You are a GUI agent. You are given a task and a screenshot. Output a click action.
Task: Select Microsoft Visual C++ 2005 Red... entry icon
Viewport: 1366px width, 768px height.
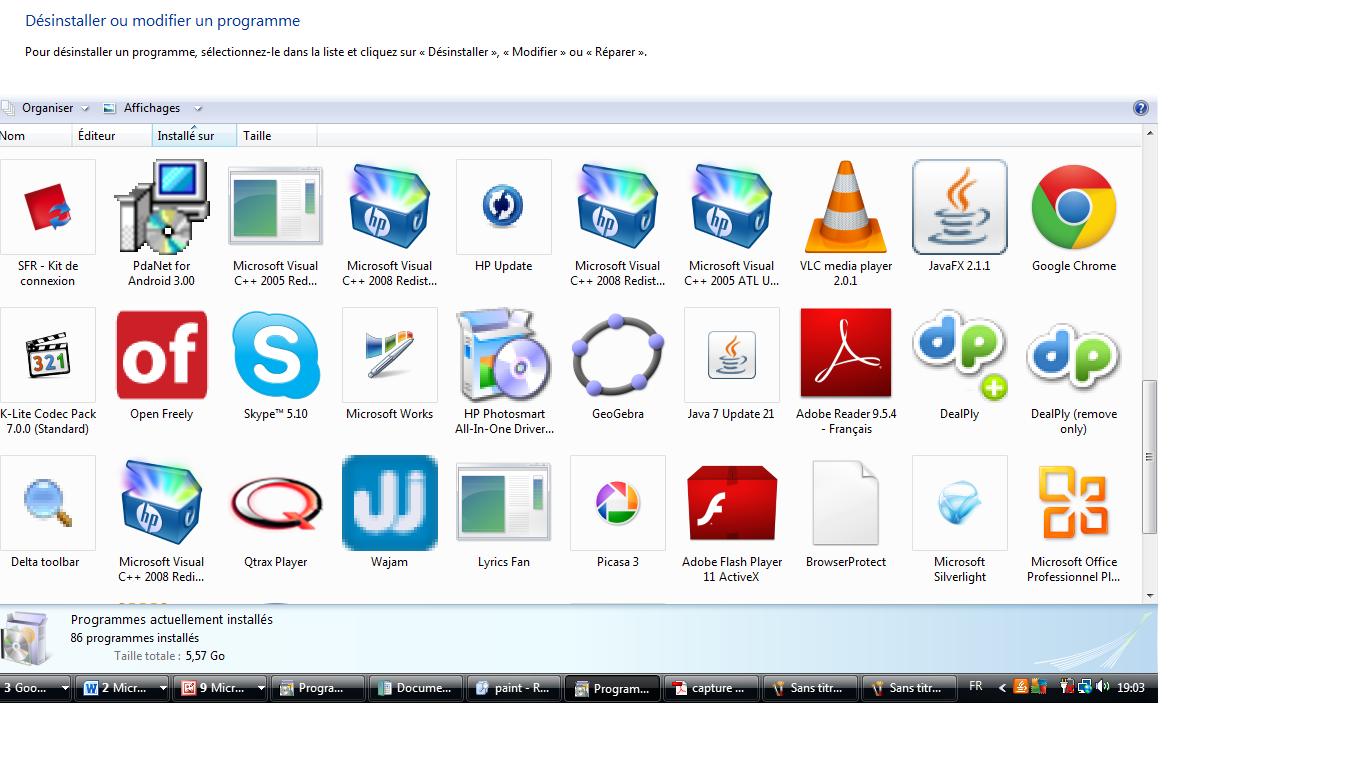[x=276, y=207]
